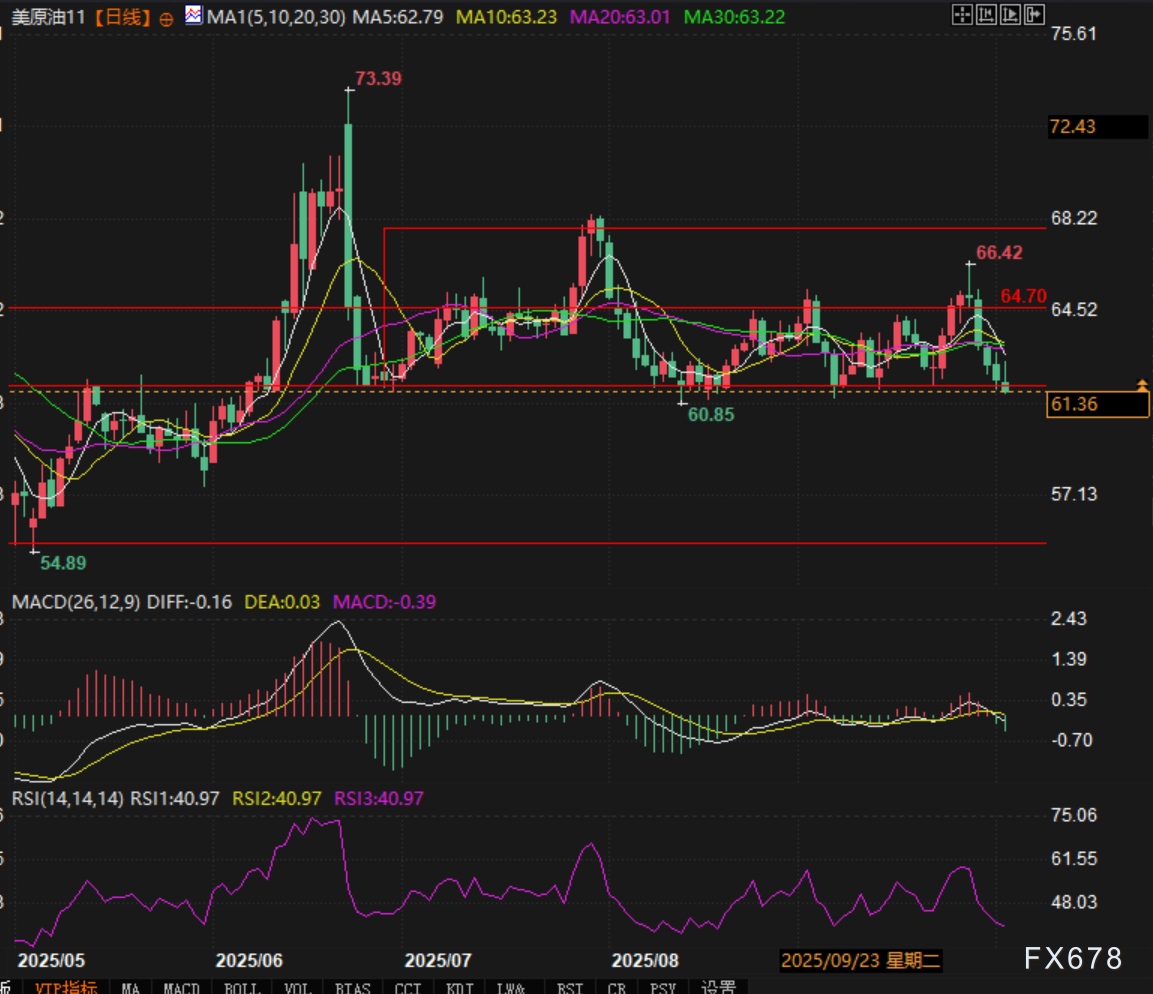The height and width of the screenshot is (994, 1153).
Task: Select the VOL indicator tab
Action: pos(297,987)
